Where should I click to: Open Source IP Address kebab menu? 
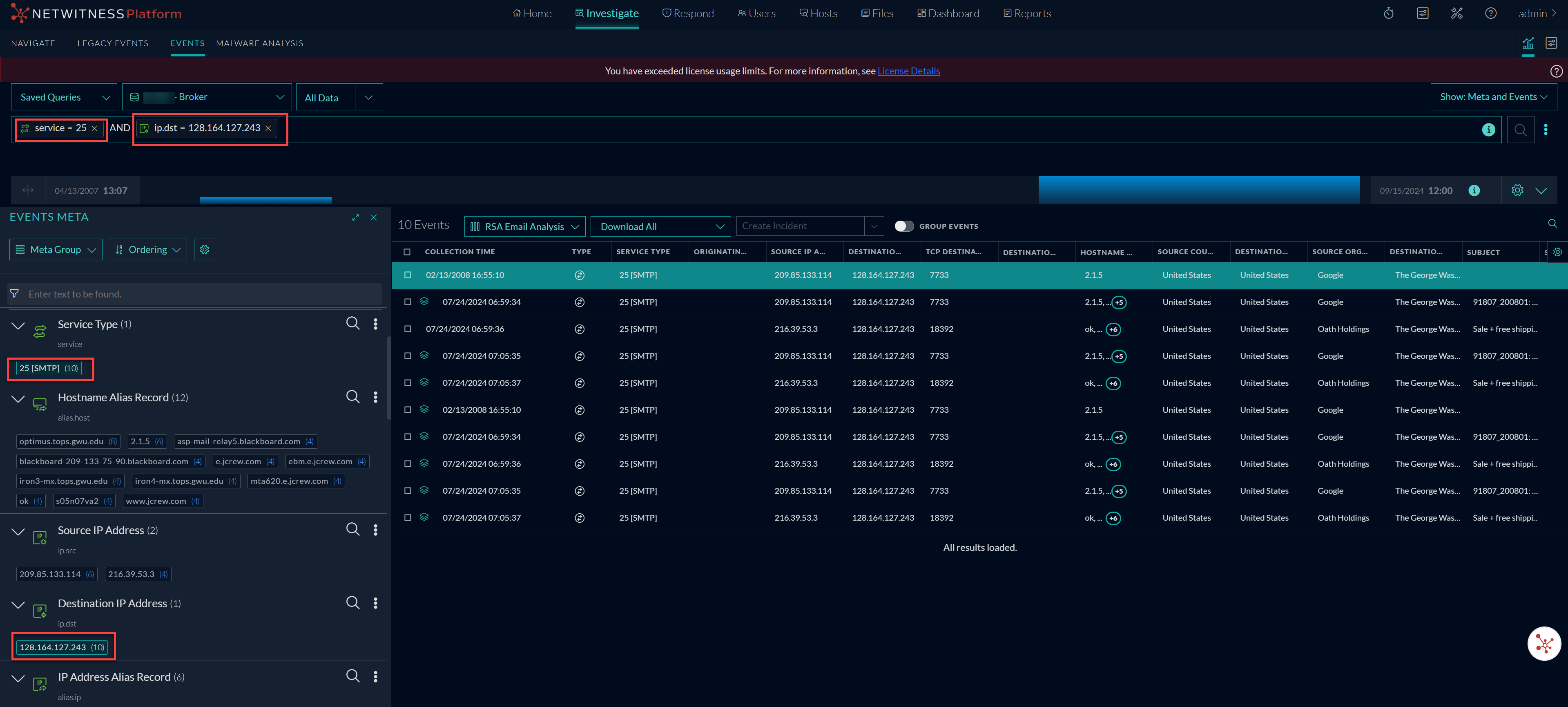coord(376,530)
